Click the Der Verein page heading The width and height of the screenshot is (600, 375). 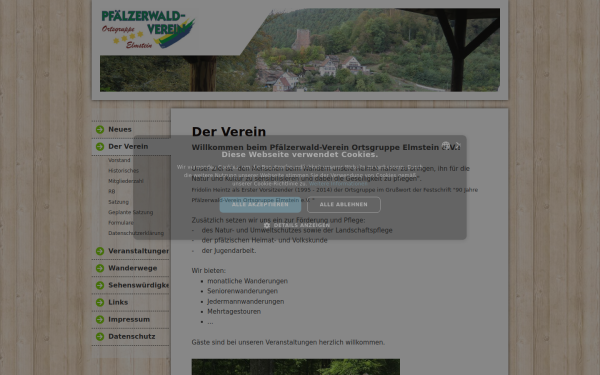(229, 132)
